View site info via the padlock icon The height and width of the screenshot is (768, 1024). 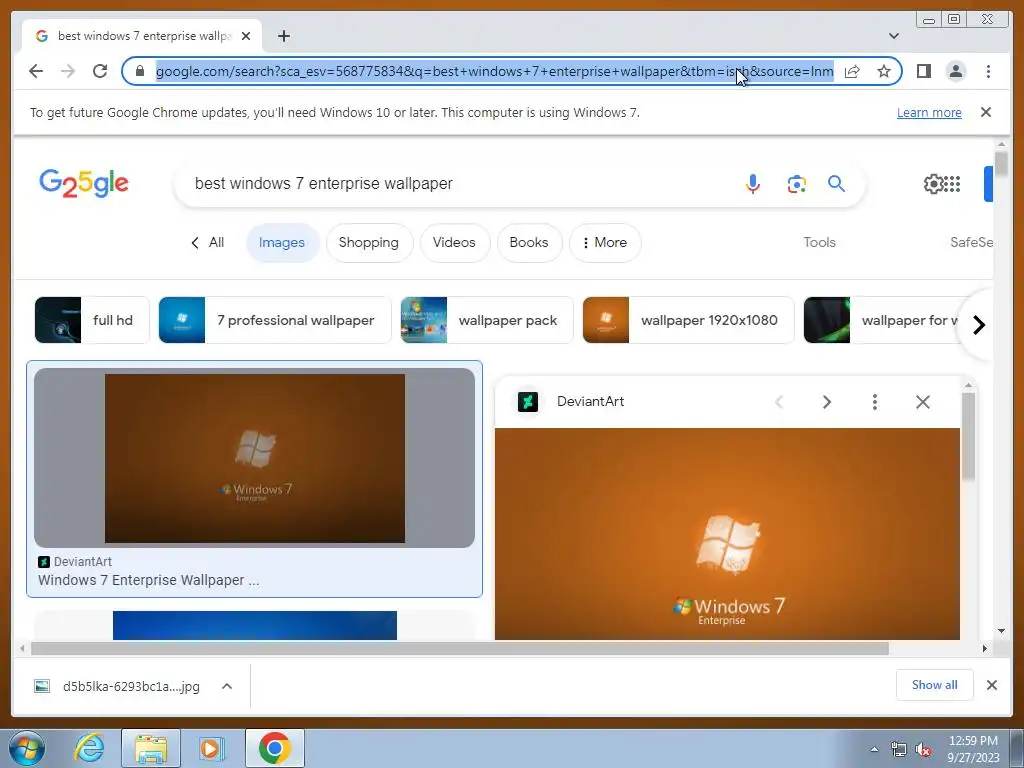coord(140,71)
